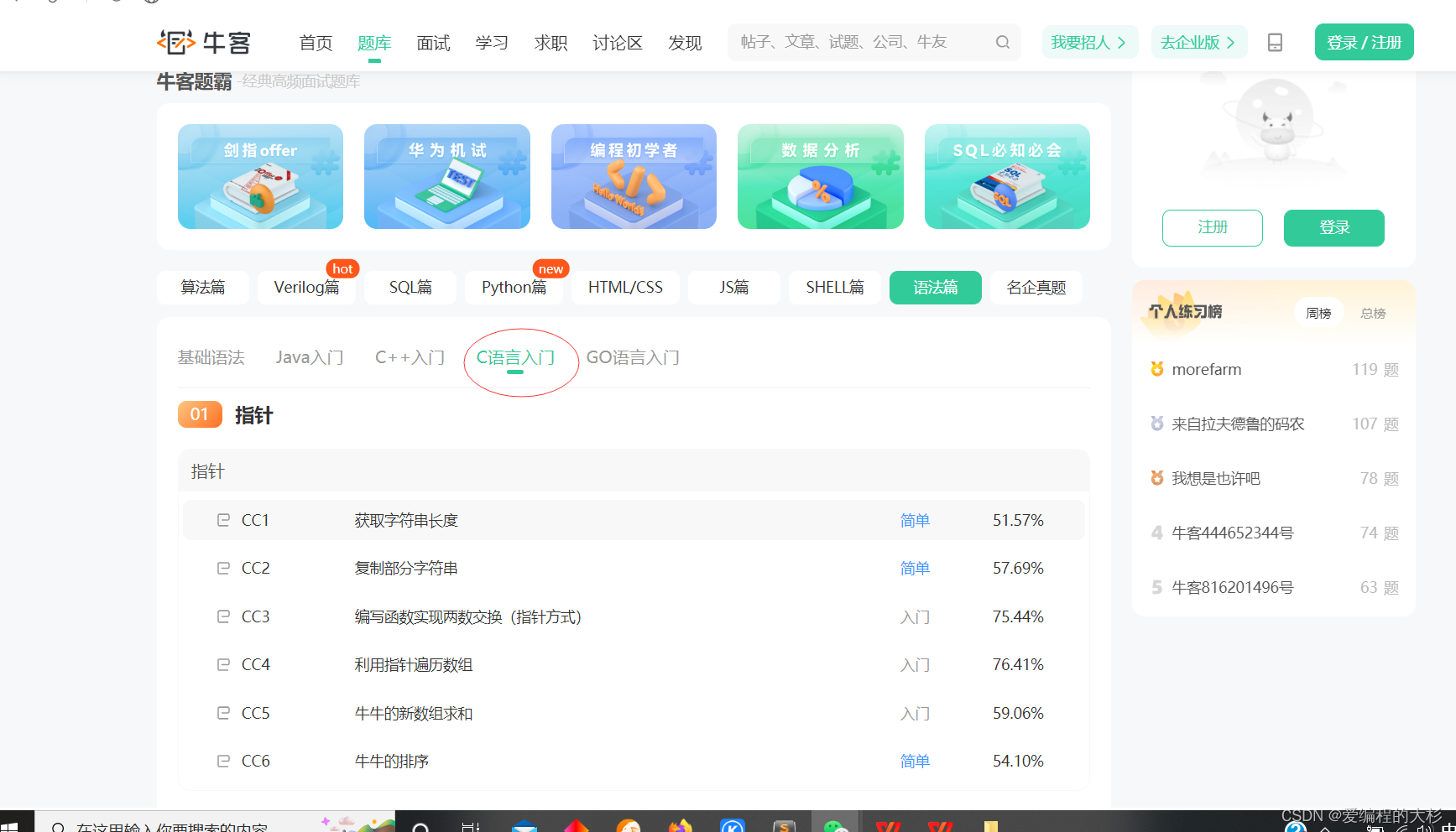Image resolution: width=1456 pixels, height=832 pixels.
Task: Select the 基础语法 sub-tab
Action: tap(211, 357)
